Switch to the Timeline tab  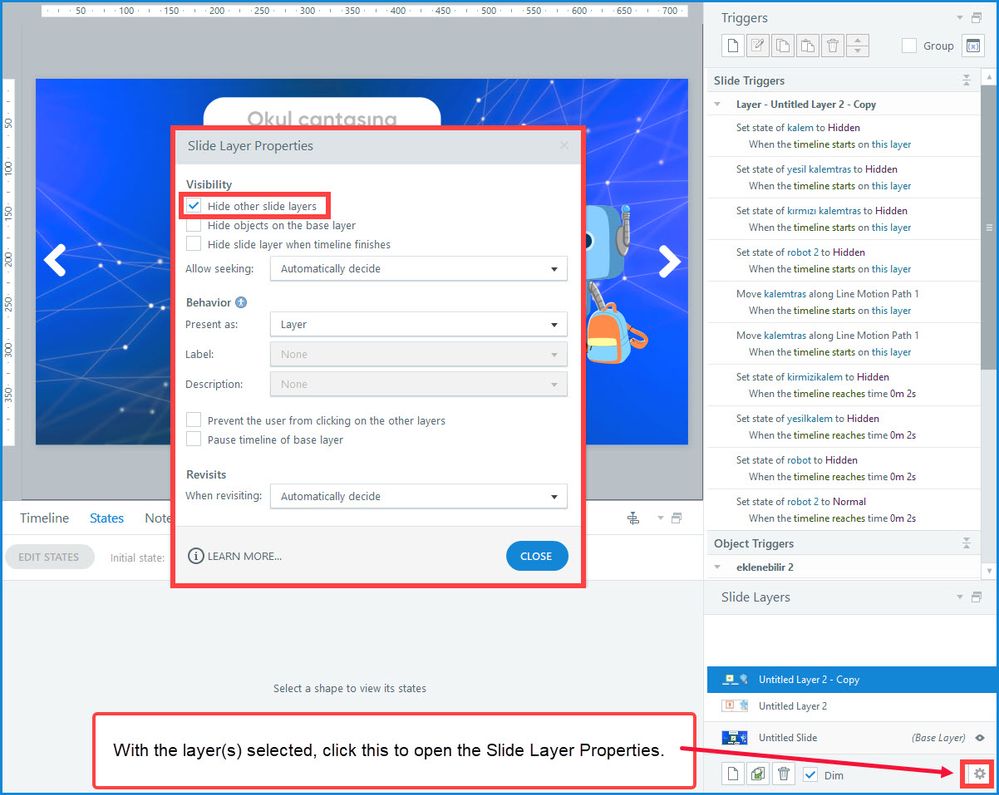[x=44, y=518]
